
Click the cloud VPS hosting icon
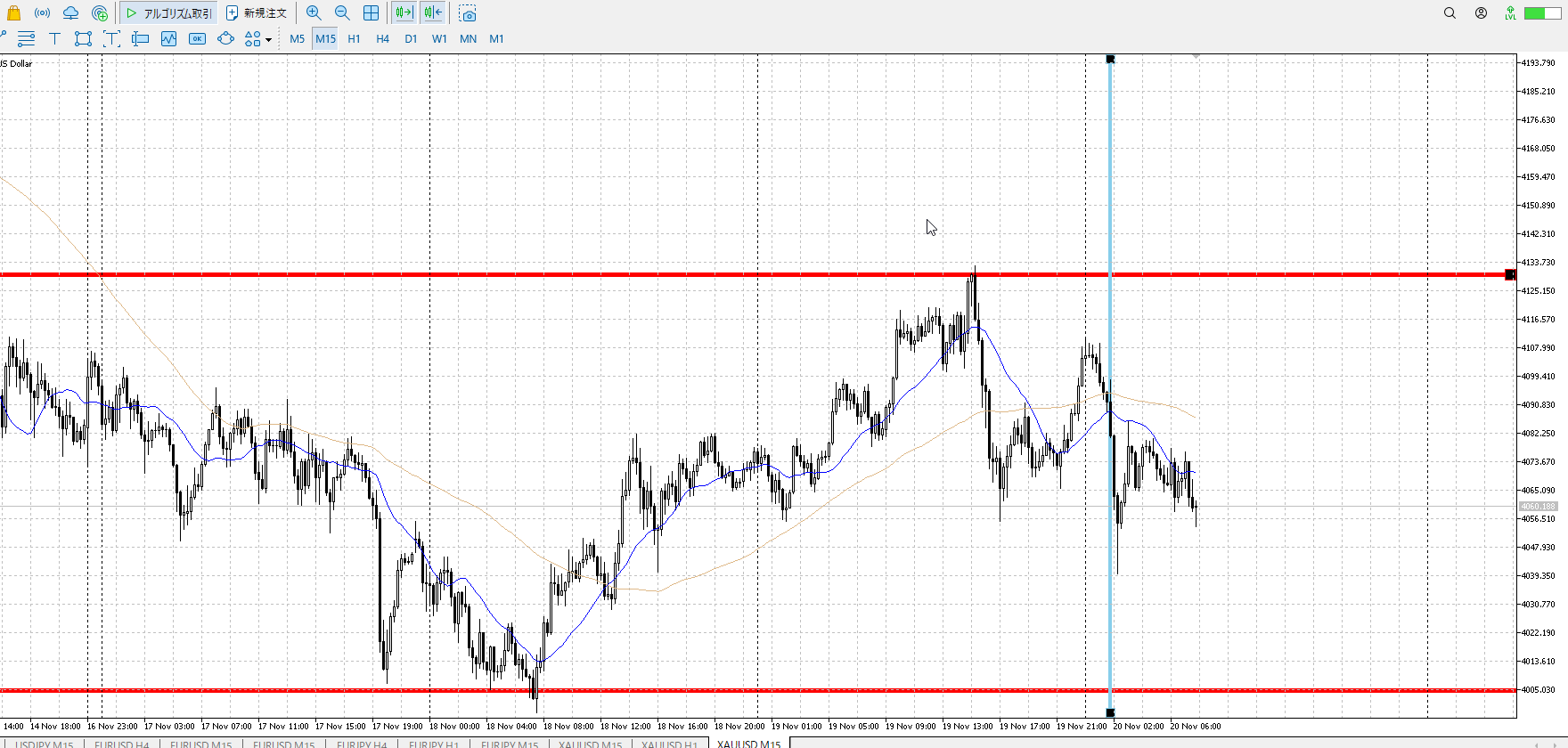70,13
